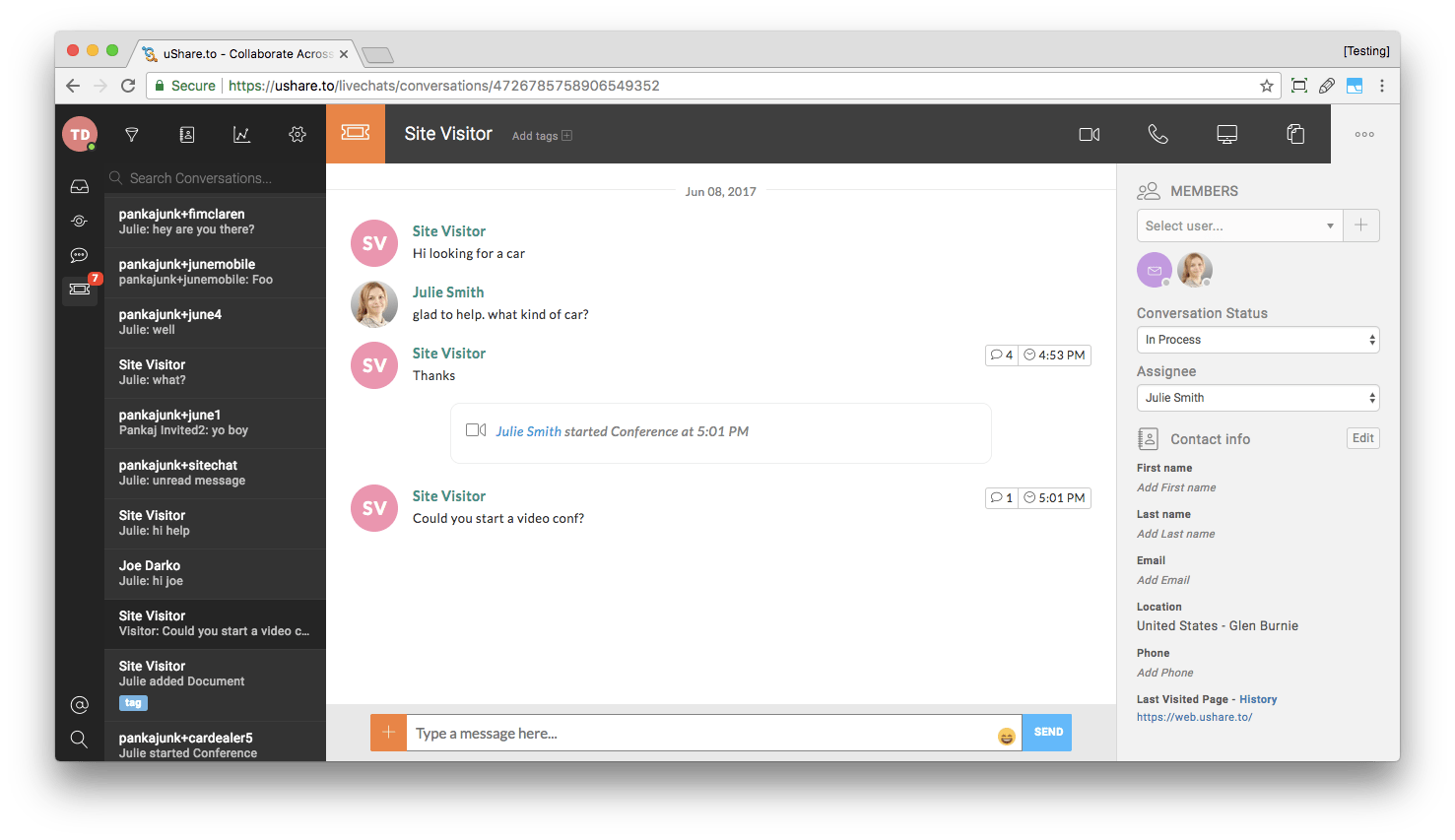Open the pankajunk+sitechat conversation
1455x840 pixels.
click(215, 473)
